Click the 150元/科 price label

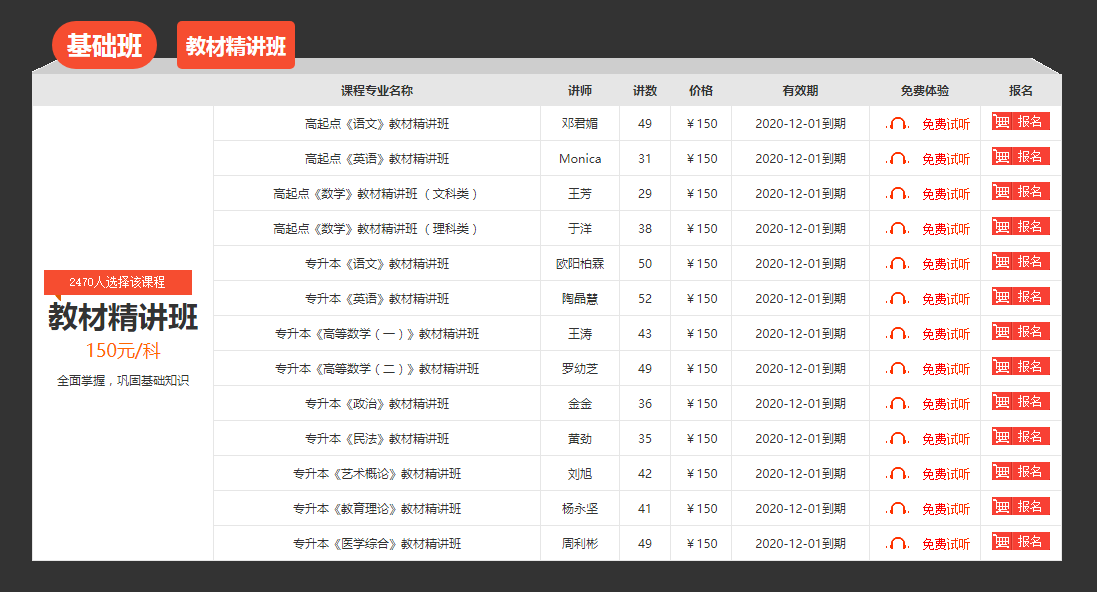click(123, 351)
